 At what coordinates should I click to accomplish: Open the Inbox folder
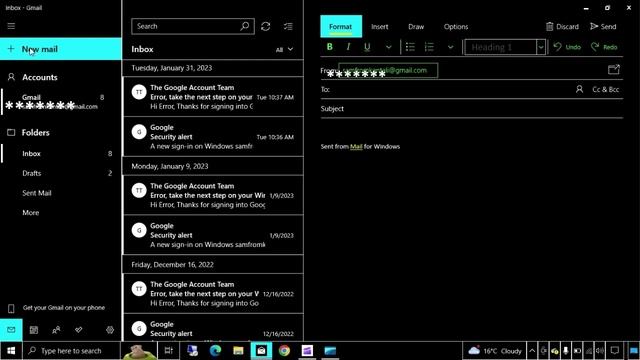(61, 153)
